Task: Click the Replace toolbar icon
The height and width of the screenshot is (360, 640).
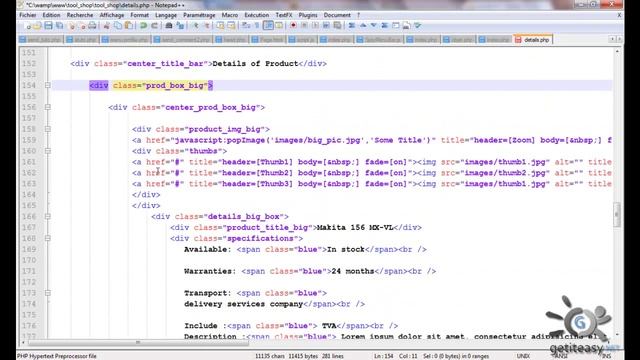Action: (180, 26)
